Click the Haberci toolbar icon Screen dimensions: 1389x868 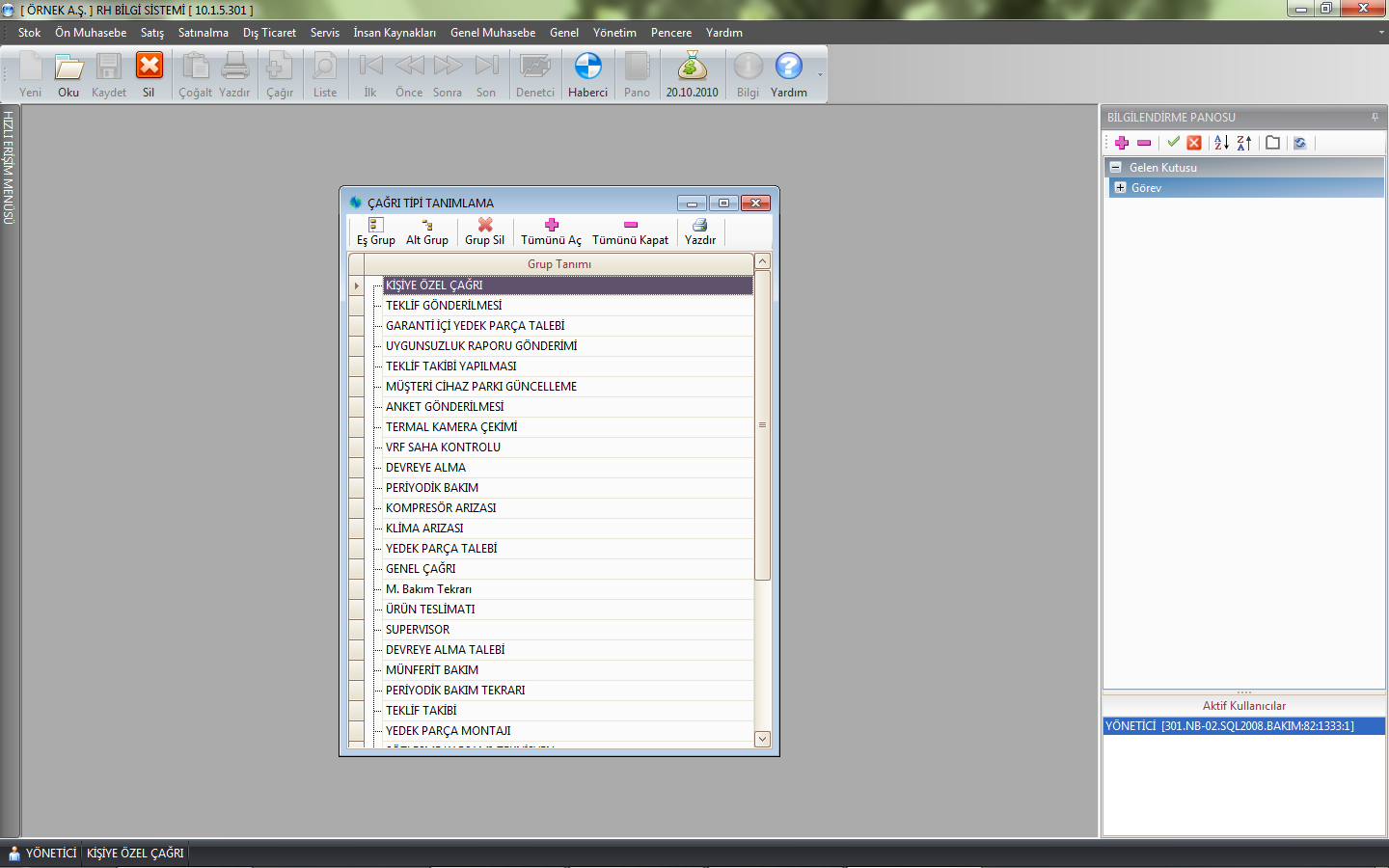pos(587,68)
